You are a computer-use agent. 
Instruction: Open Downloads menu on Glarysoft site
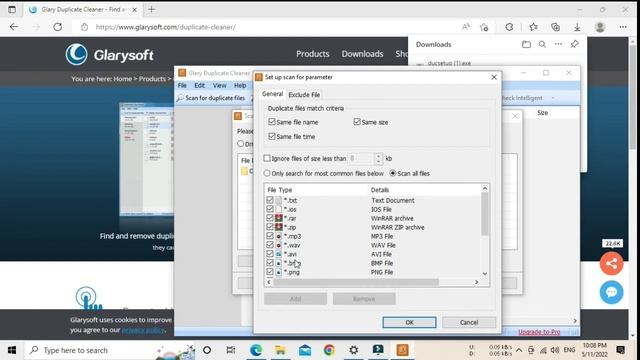tap(362, 54)
